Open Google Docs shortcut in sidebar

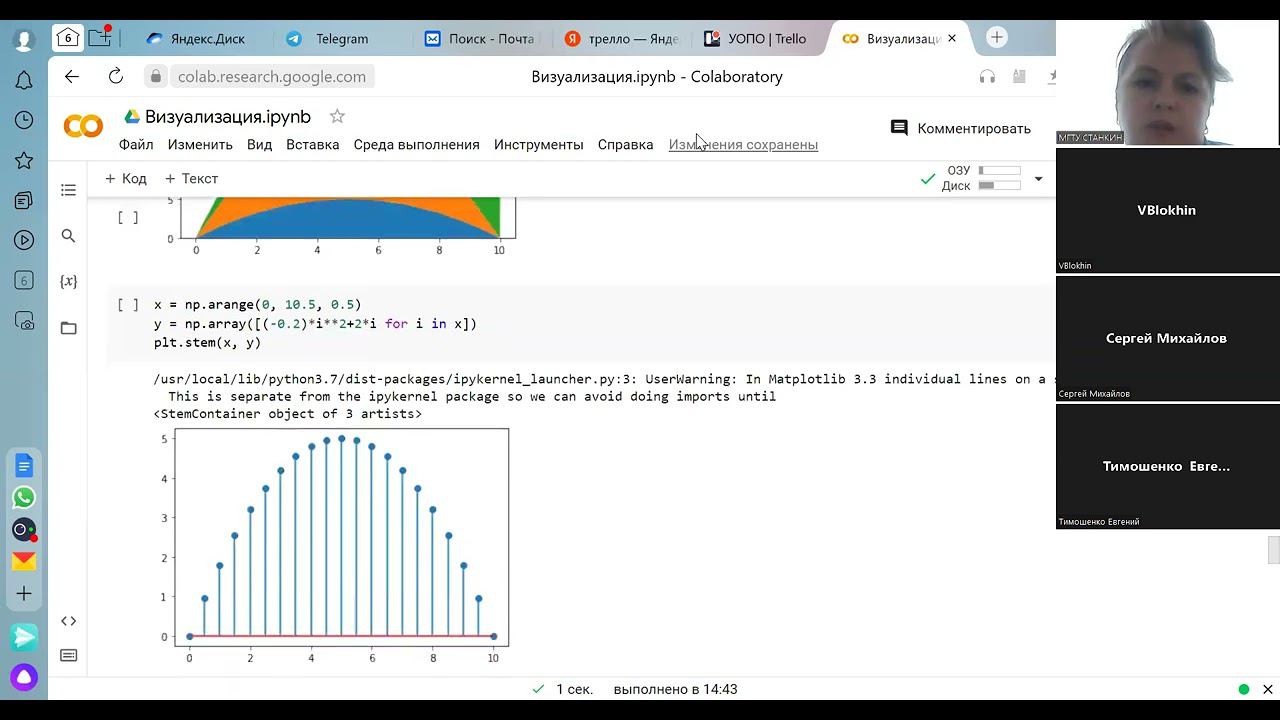[x=24, y=465]
